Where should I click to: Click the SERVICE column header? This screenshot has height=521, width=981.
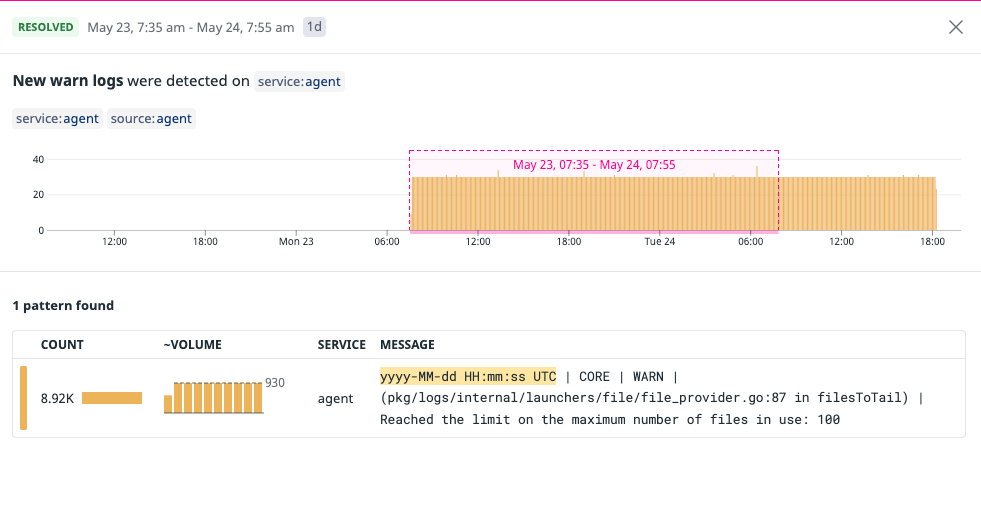pos(342,345)
